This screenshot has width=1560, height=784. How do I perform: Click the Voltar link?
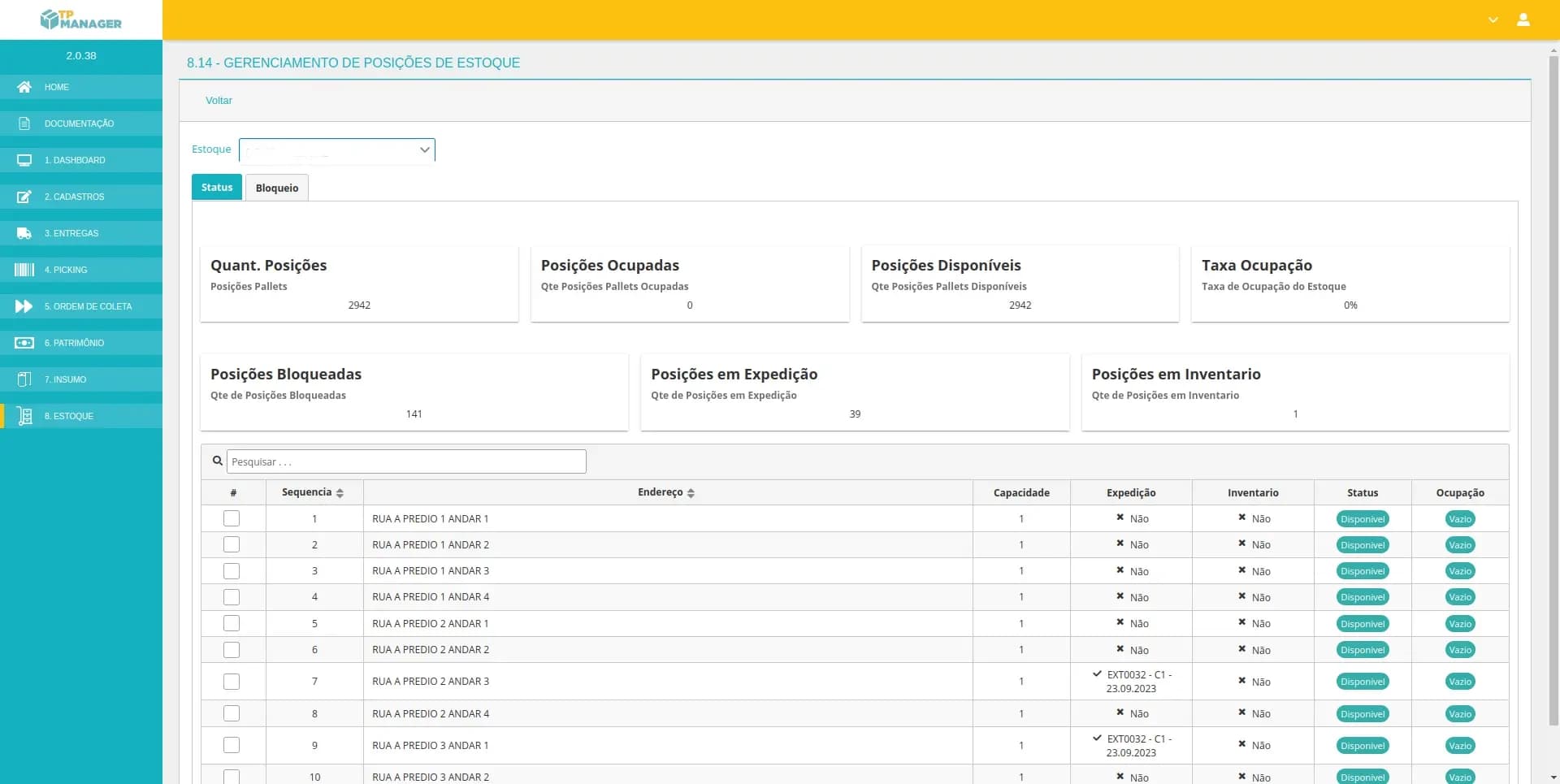click(219, 101)
